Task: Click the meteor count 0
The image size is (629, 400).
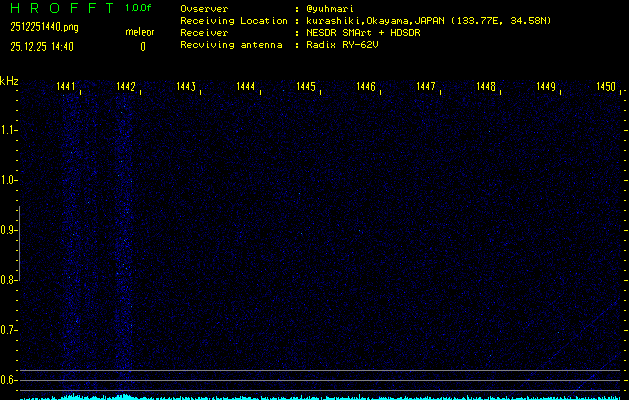Action: 143,47
